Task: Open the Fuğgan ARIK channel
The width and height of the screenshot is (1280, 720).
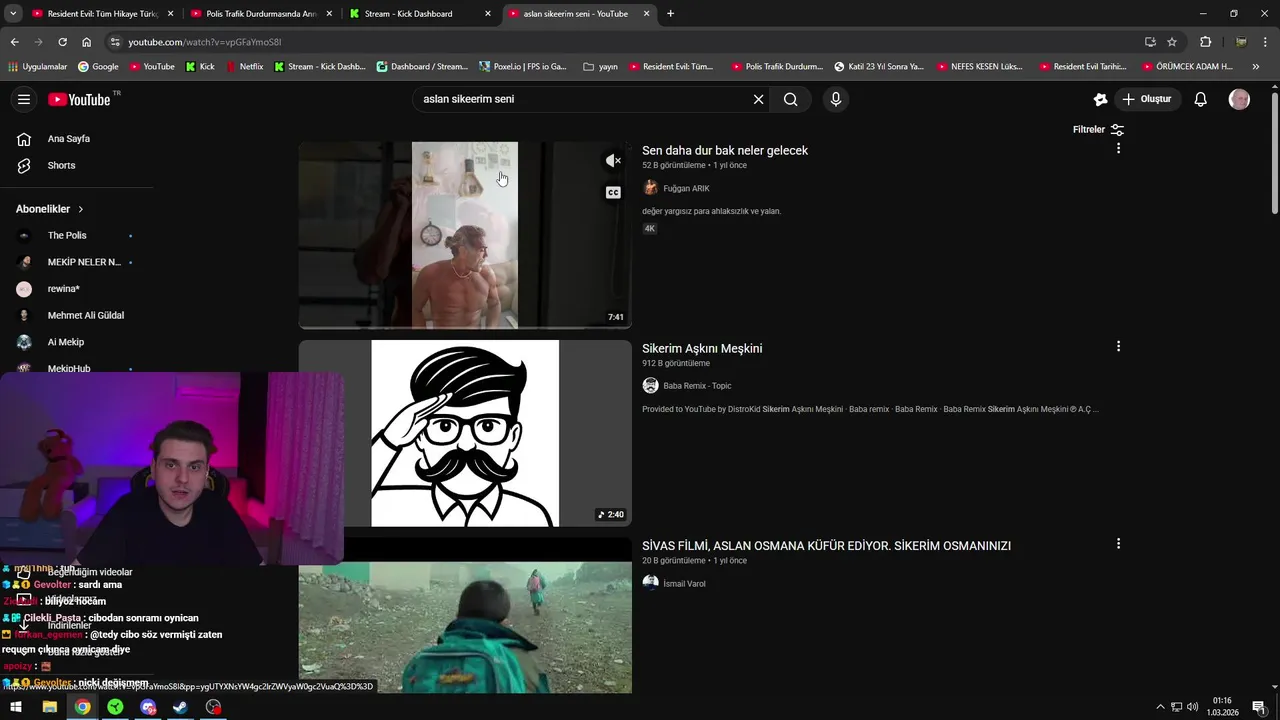Action: [686, 188]
